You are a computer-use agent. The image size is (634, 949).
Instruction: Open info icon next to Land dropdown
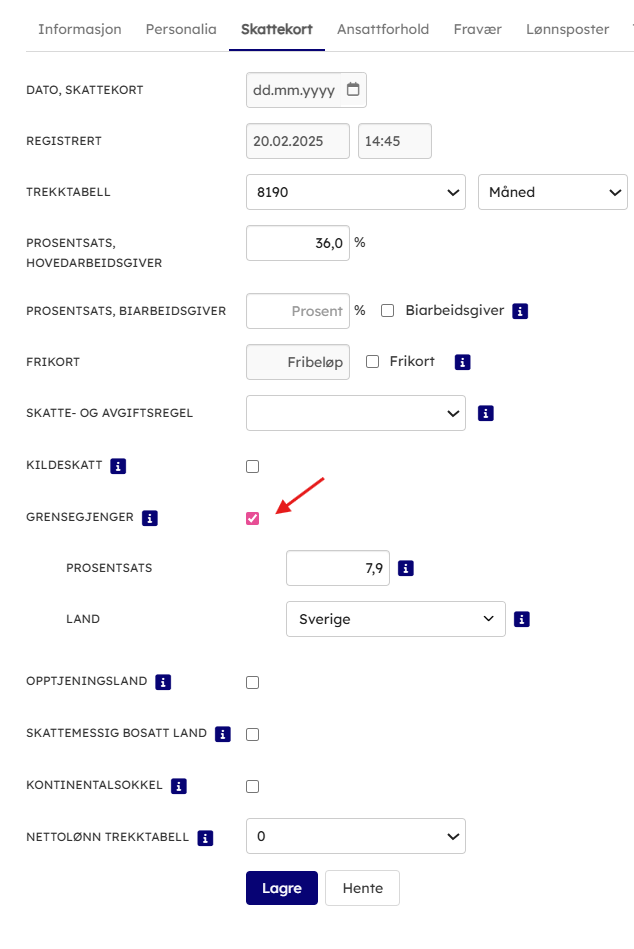click(522, 619)
